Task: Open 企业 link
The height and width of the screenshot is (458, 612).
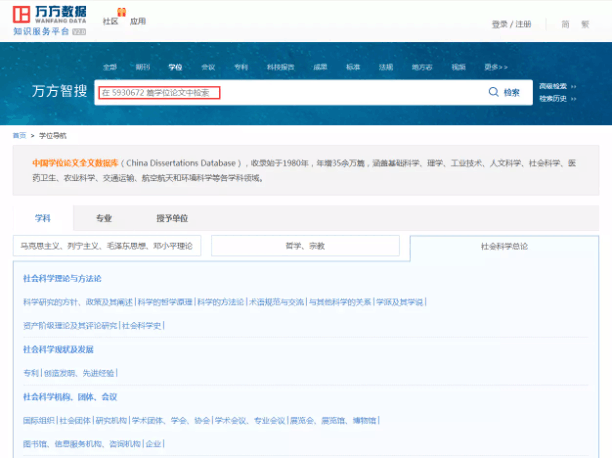Action: (153, 444)
